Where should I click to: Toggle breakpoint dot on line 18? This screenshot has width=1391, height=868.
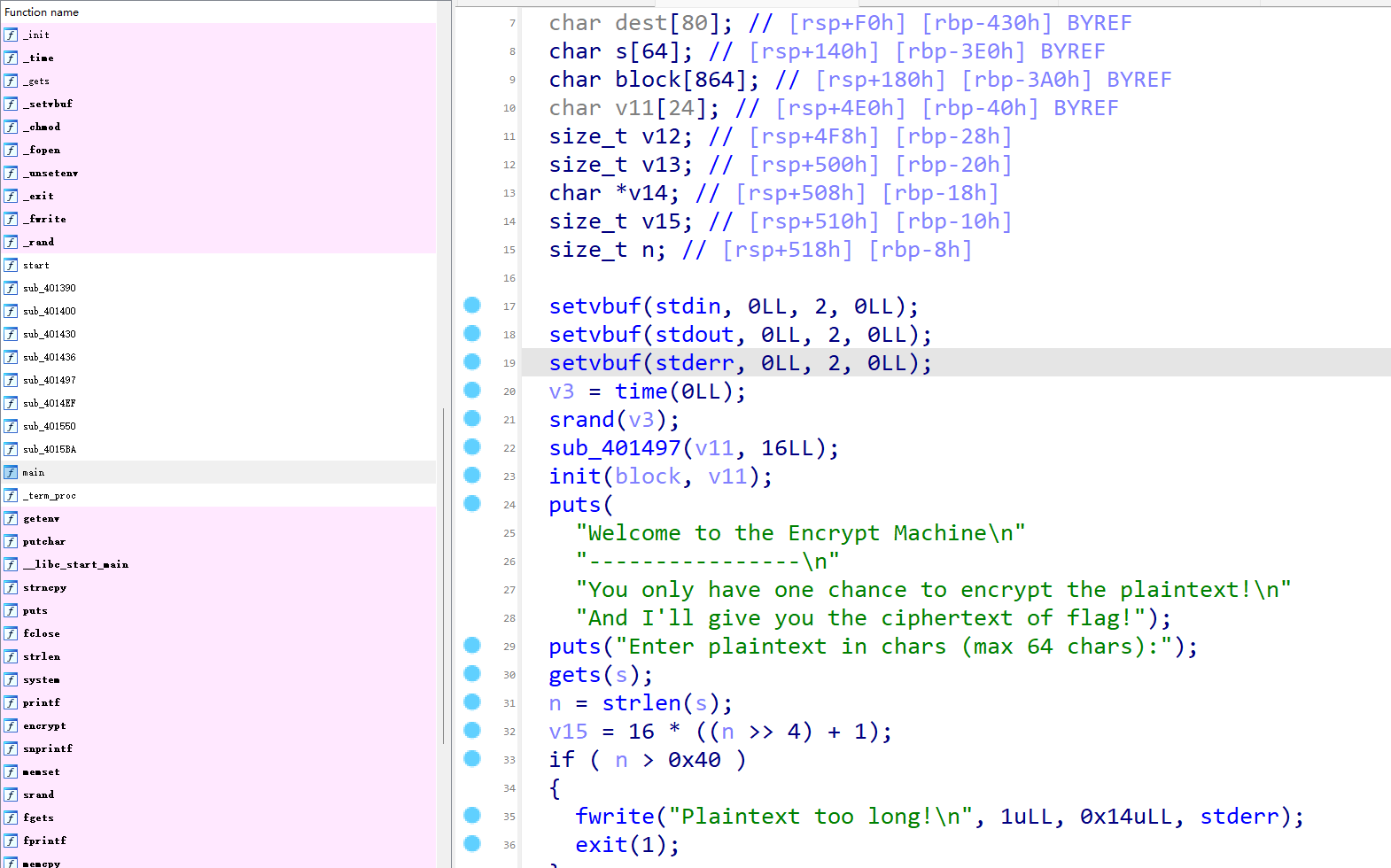tap(472, 333)
